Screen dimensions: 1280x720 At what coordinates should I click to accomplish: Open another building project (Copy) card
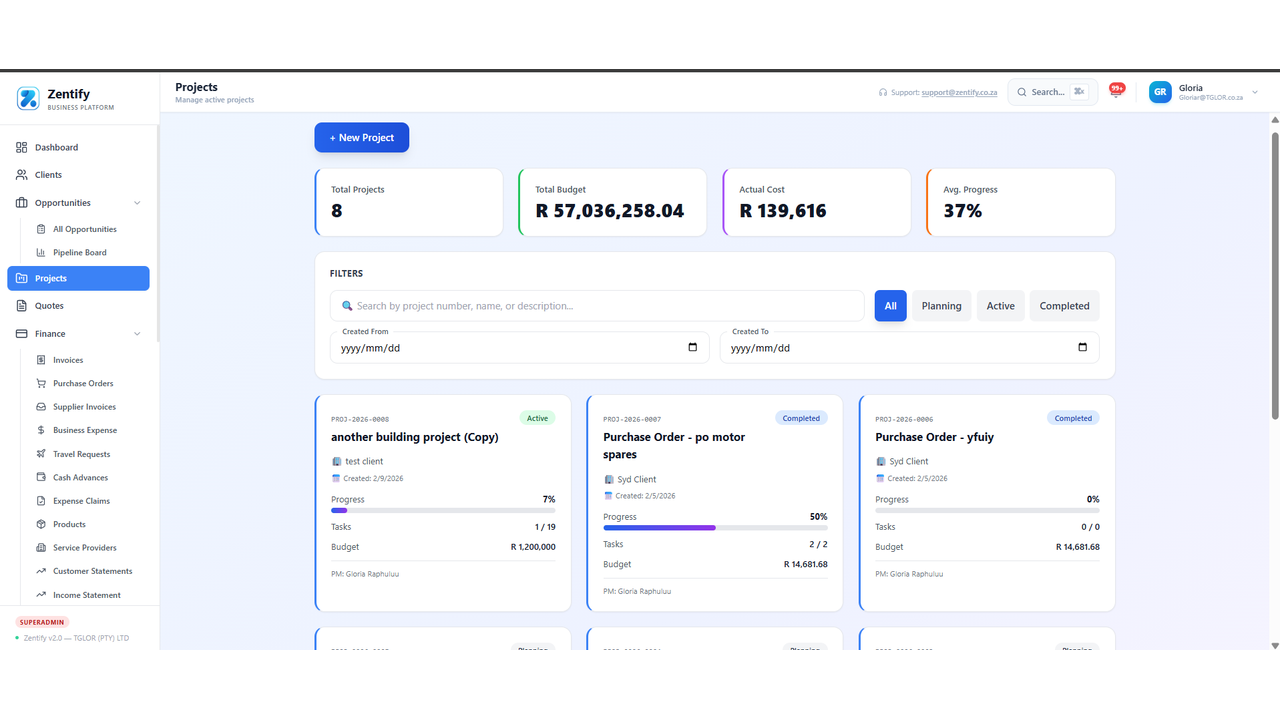443,503
